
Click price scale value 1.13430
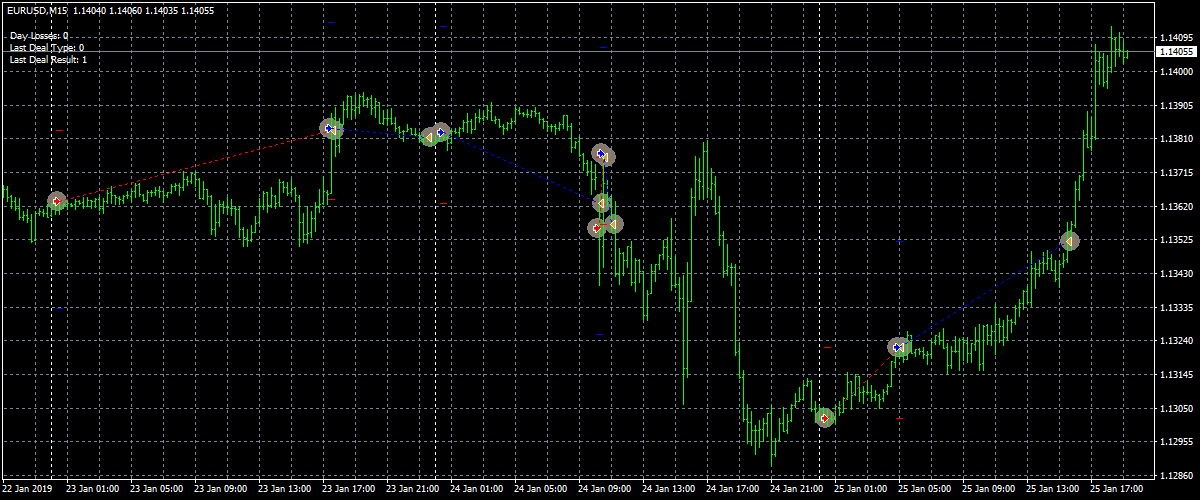pyautogui.click(x=1177, y=274)
